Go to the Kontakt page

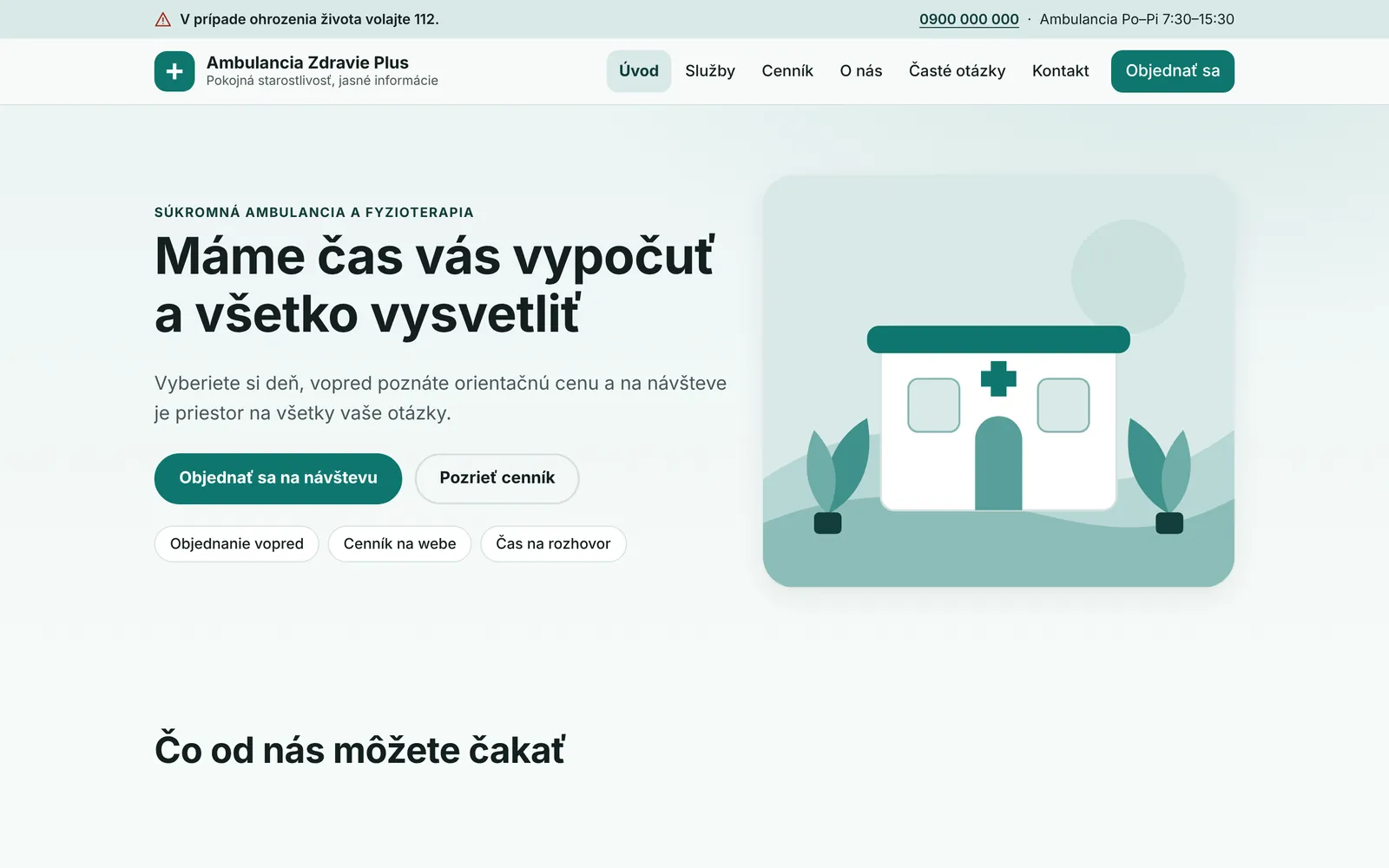pos(1060,71)
